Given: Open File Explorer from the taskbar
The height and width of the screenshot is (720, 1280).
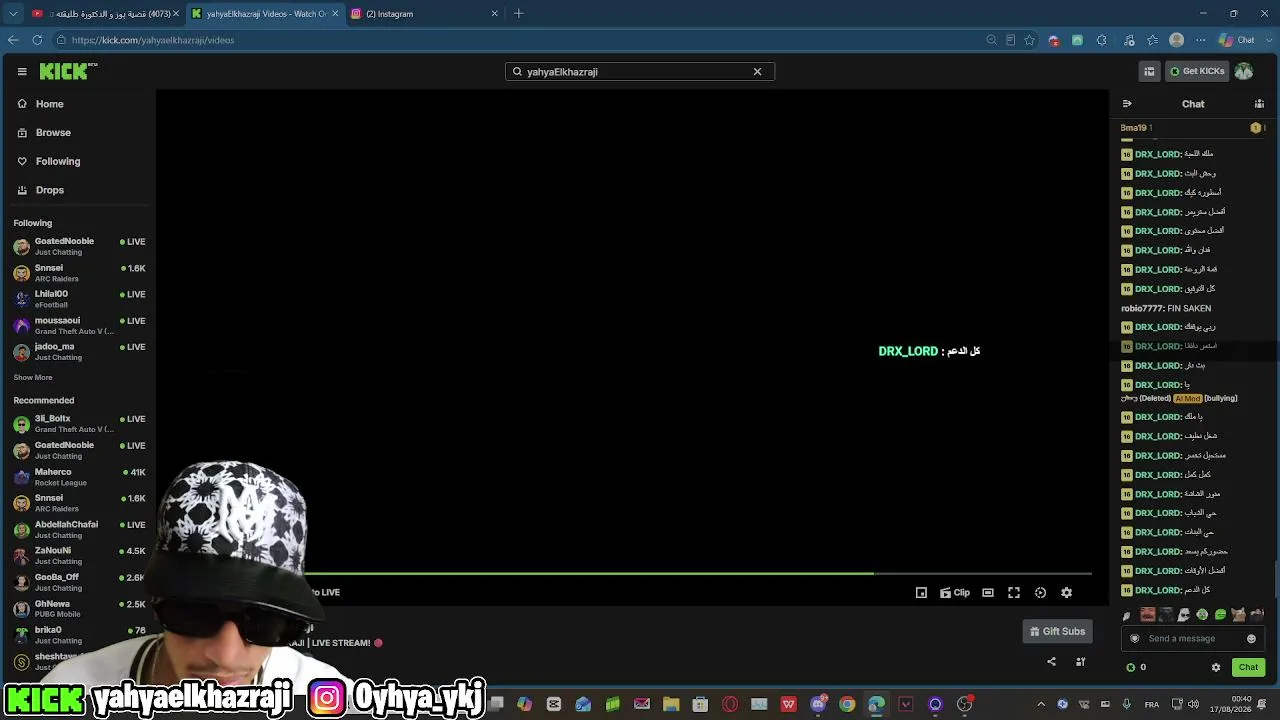Looking at the screenshot, I should (671, 704).
